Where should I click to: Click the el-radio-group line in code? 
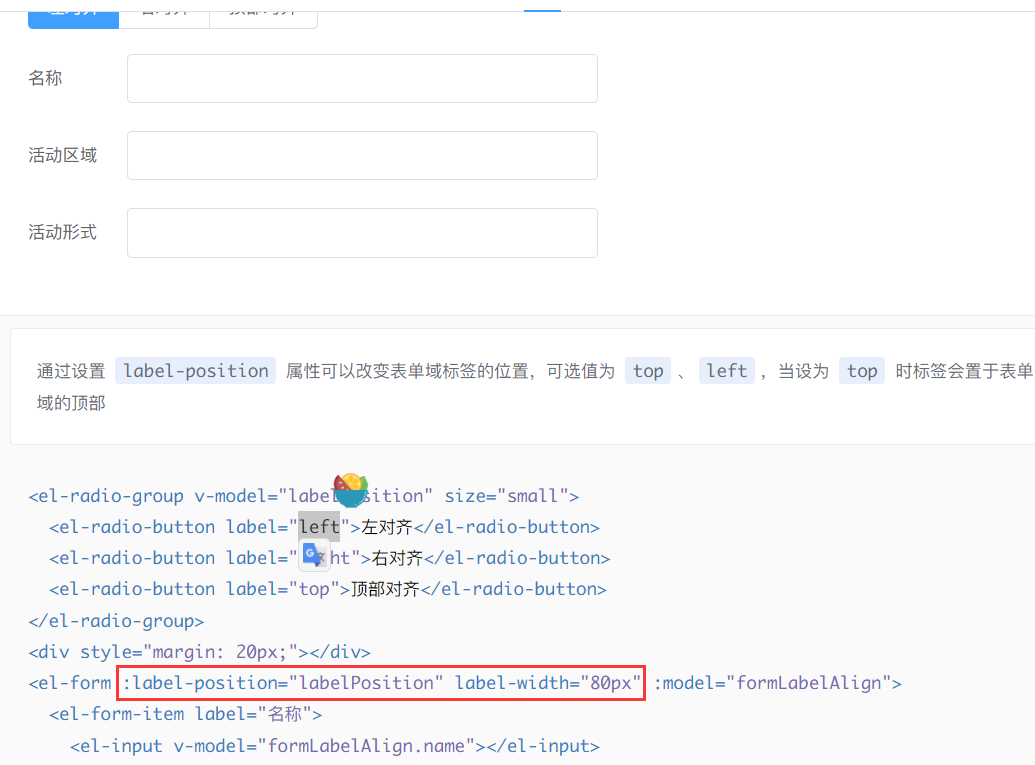pos(107,495)
